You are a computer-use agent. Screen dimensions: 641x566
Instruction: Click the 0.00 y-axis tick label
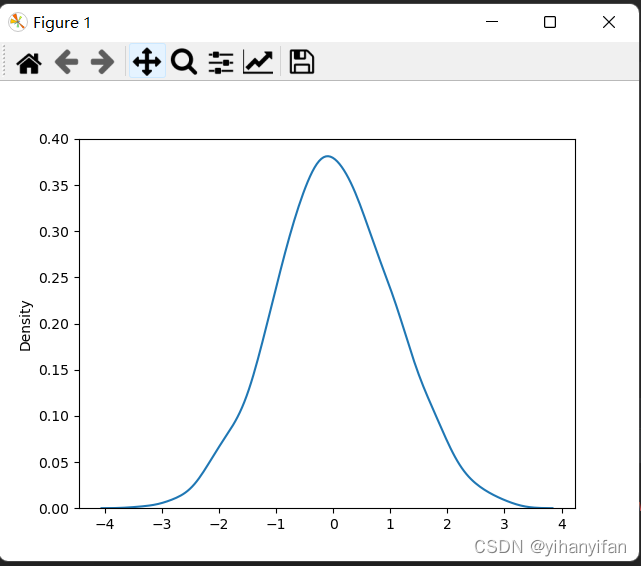54,509
